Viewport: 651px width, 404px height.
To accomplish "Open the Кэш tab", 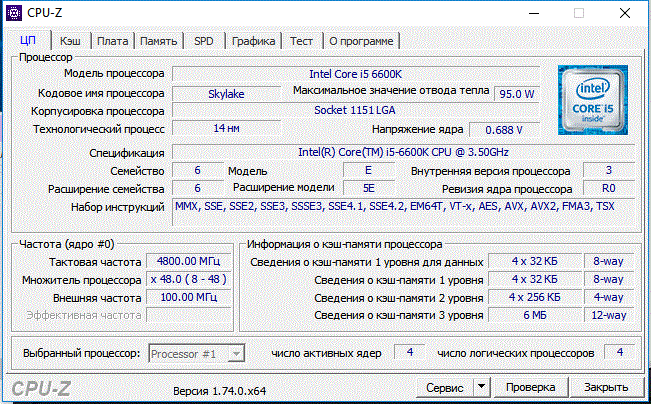I will [x=70, y=41].
